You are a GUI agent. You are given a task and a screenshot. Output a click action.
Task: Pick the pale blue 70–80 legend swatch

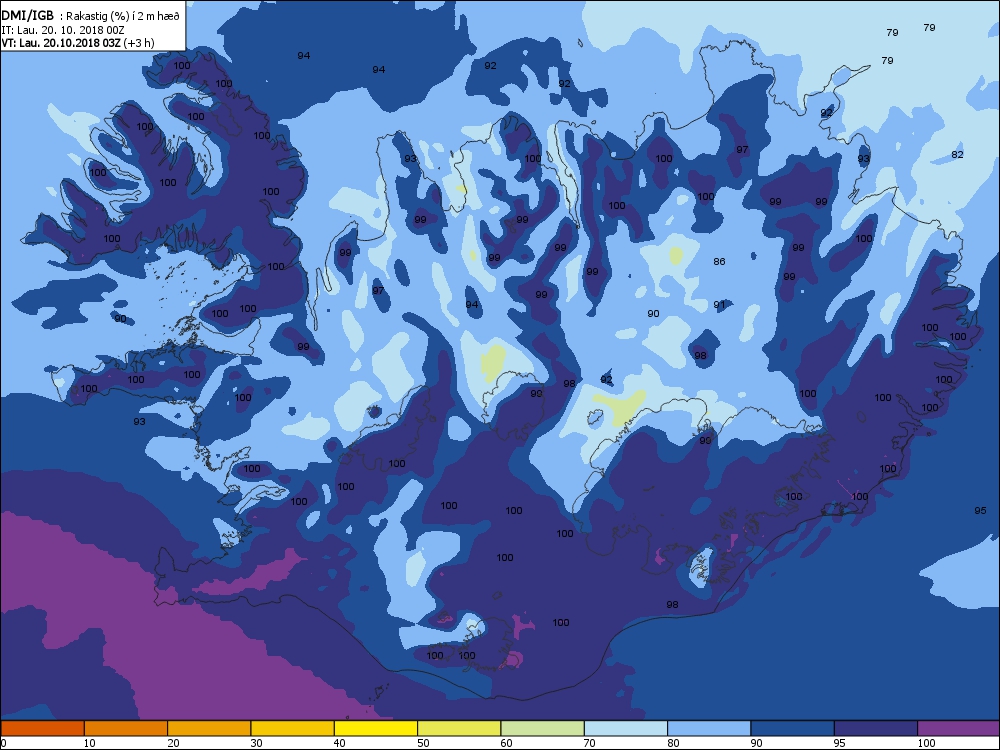(x=626, y=728)
